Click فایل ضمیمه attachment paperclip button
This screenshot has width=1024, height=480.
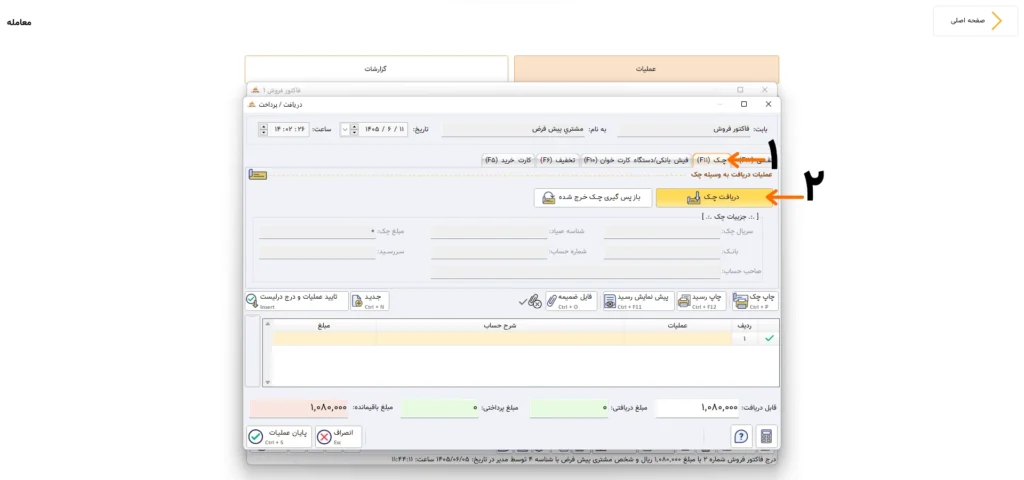click(x=571, y=300)
